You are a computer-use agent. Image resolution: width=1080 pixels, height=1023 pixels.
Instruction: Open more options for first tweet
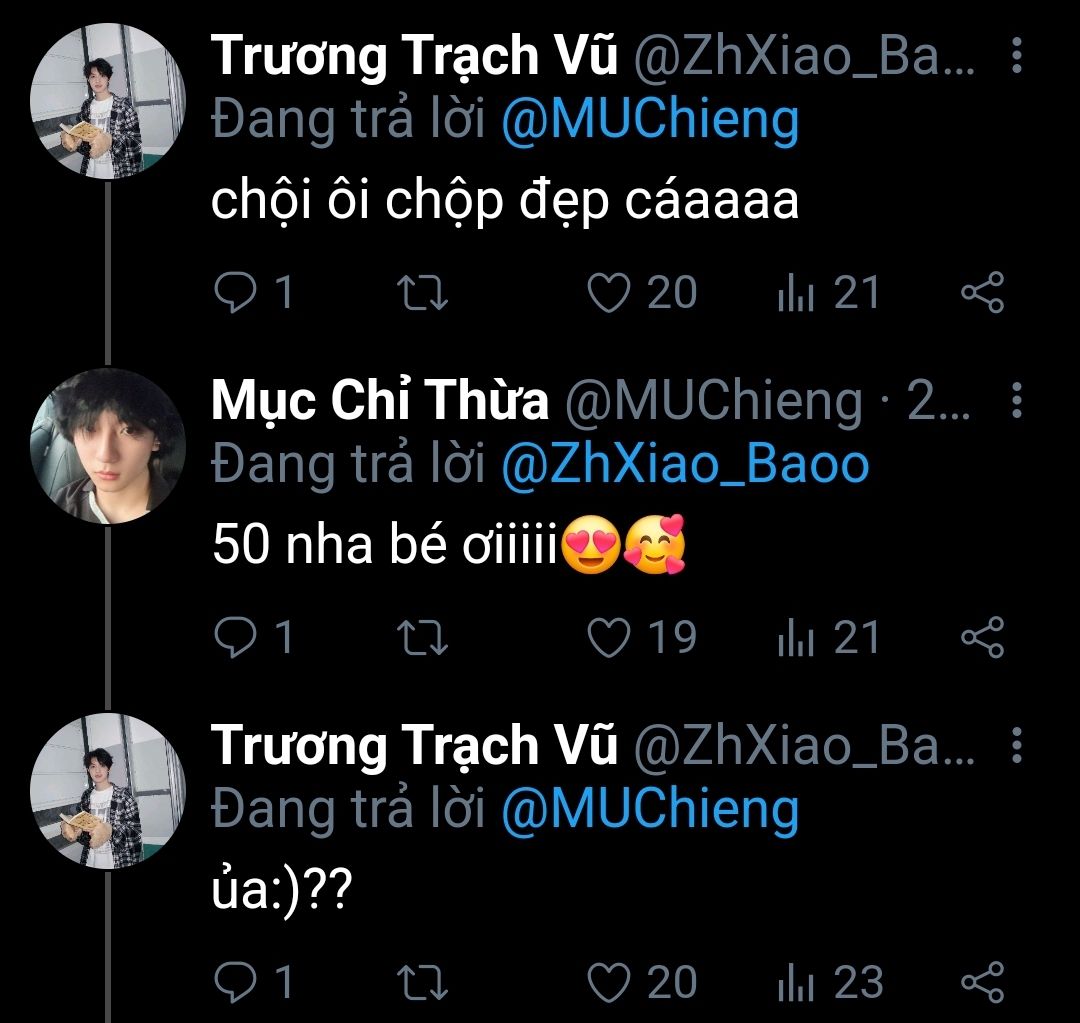[1017, 57]
